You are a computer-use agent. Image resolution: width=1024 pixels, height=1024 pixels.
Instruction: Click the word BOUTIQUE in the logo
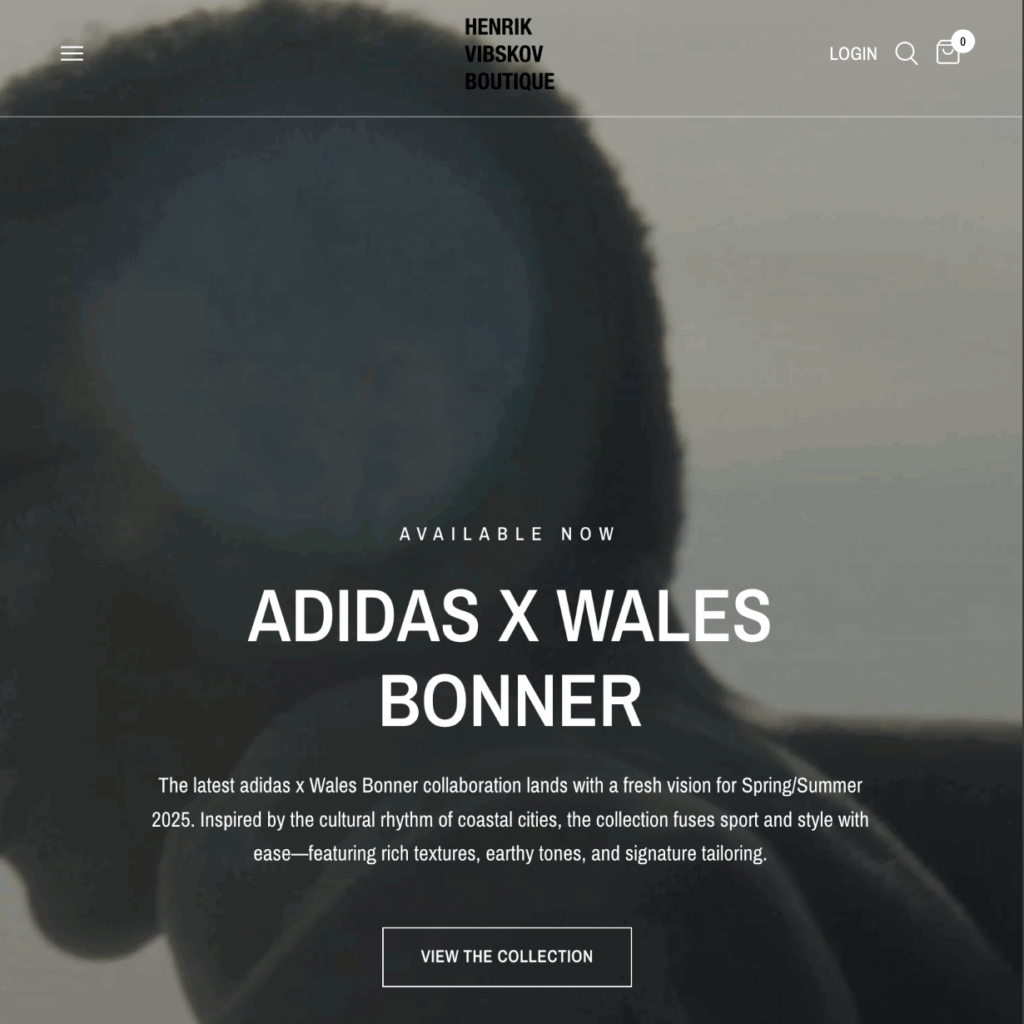509,82
